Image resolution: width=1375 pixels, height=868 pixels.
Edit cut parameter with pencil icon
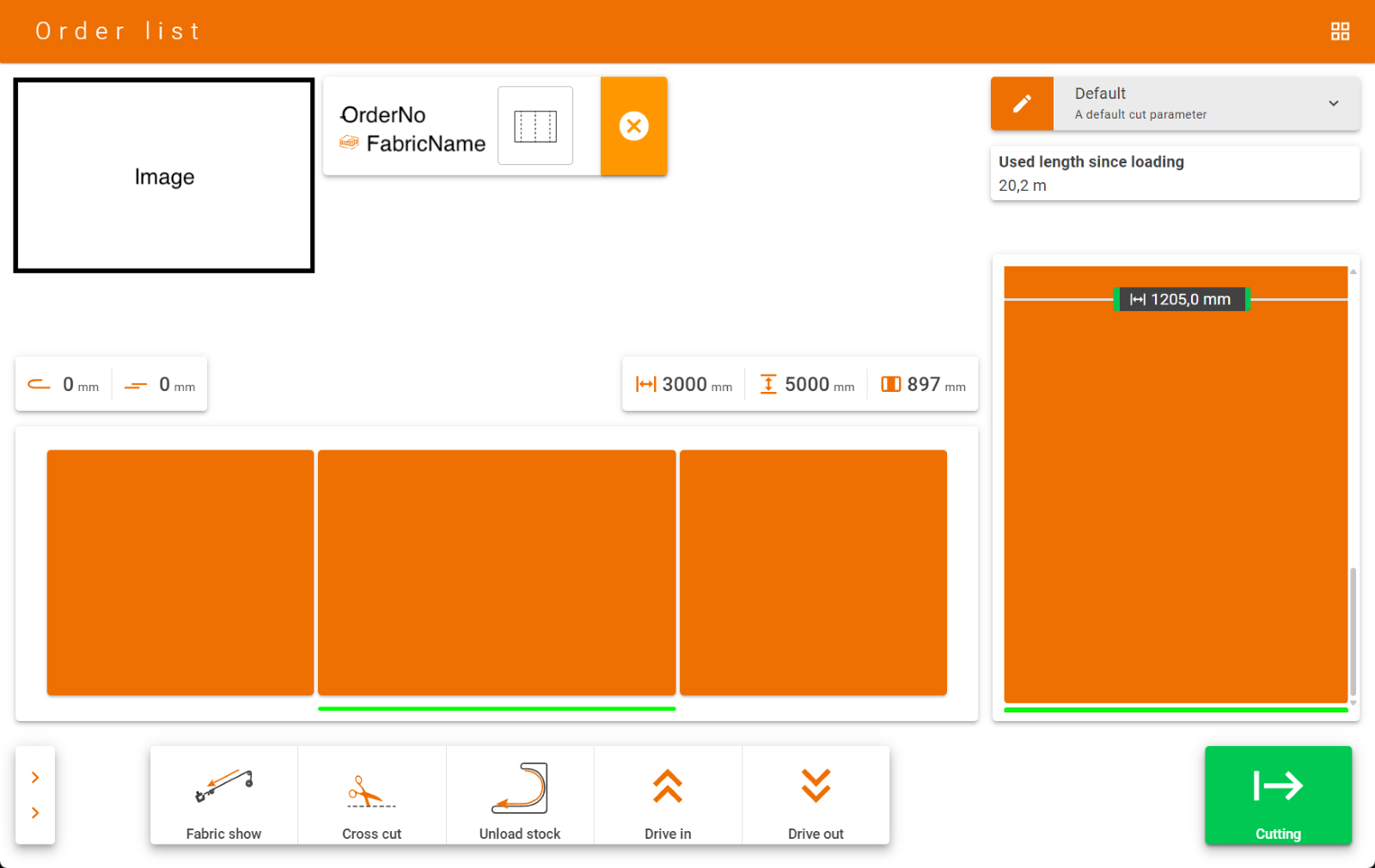[1022, 104]
